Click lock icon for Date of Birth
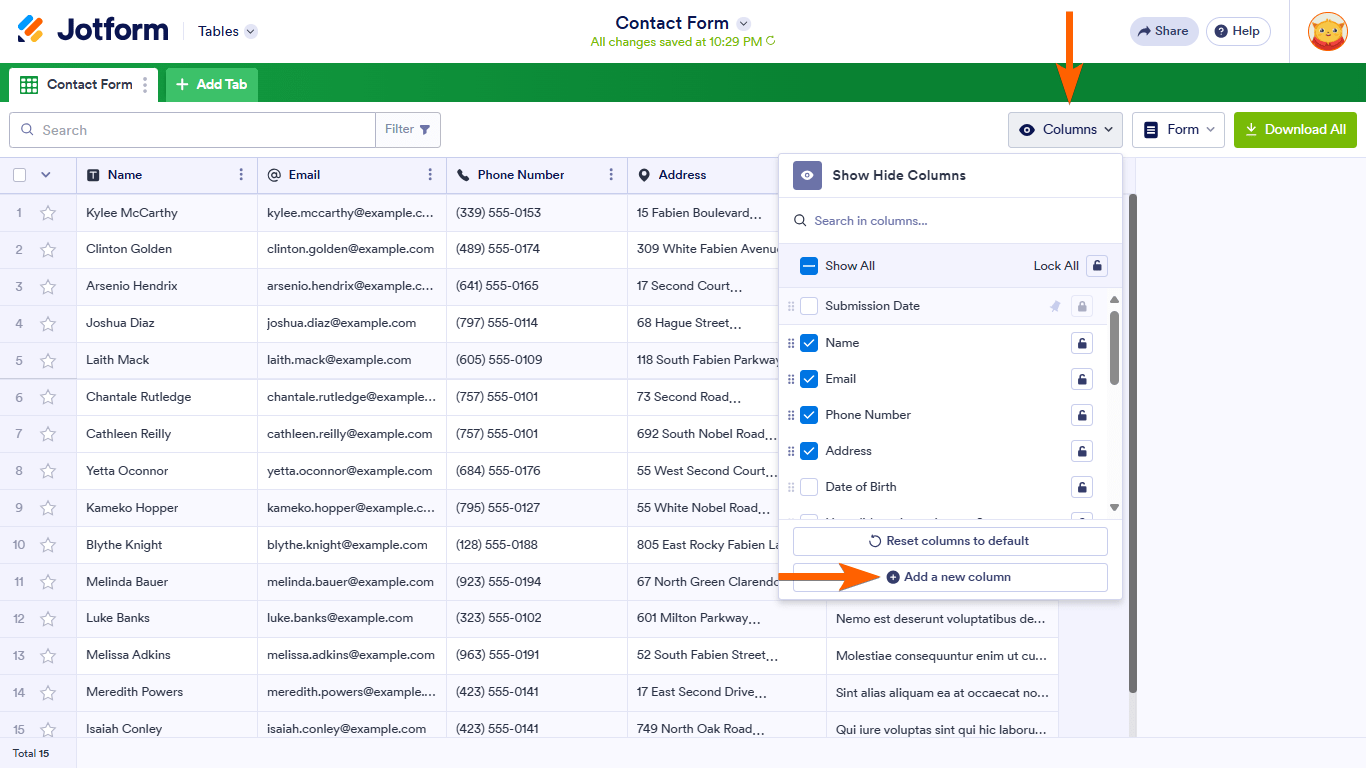Viewport: 1366px width, 768px height. point(1081,487)
